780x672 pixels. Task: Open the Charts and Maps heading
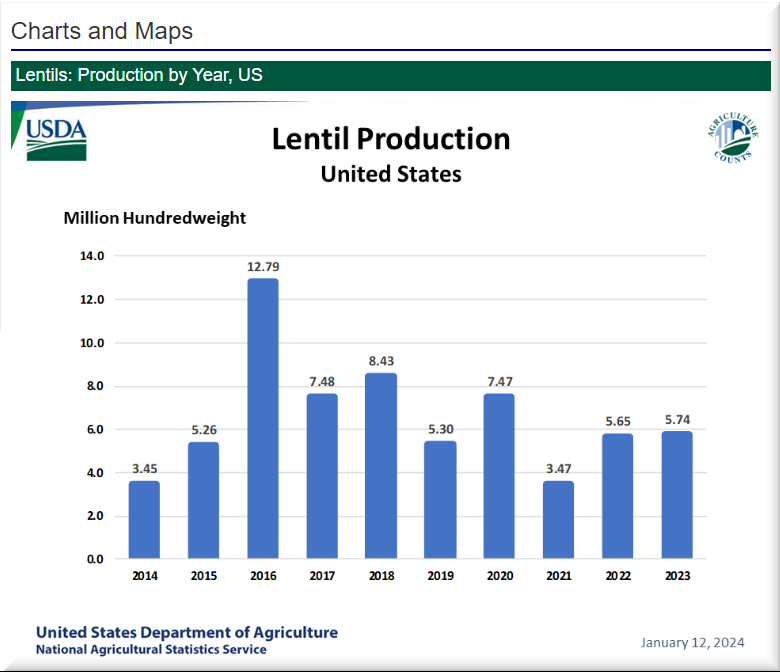pyautogui.click(x=102, y=31)
